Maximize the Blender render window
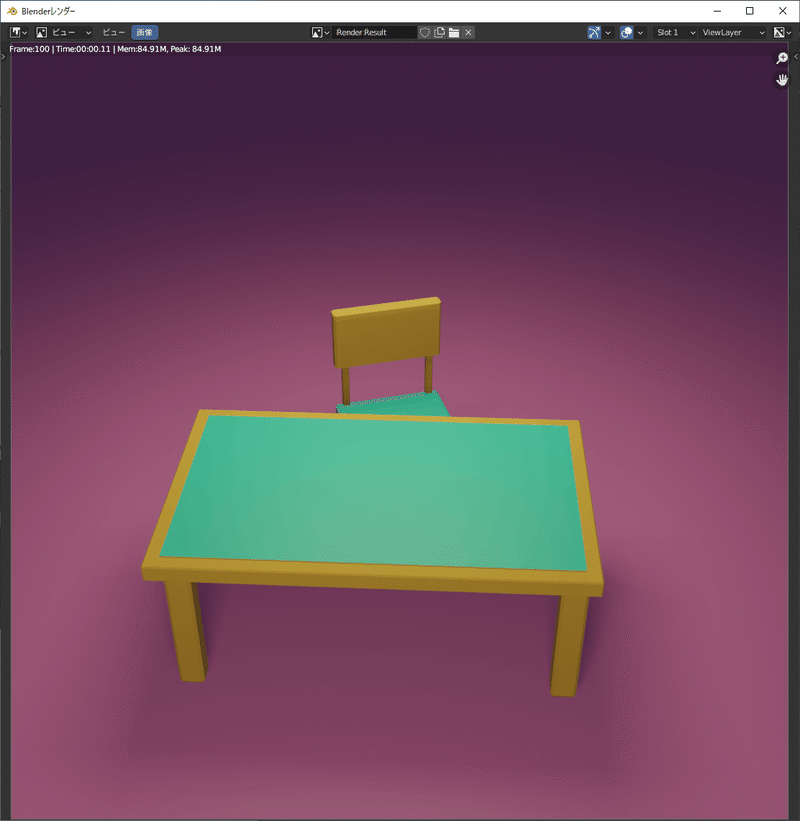Screen dimensions: 800x821 click(x=750, y=11)
